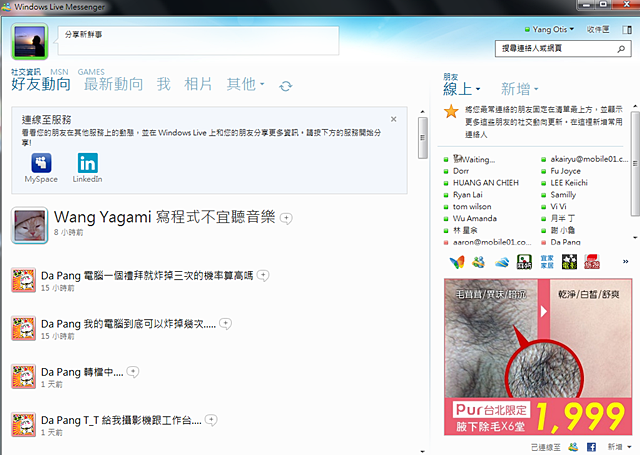Refresh the friends activity feed
The image size is (640, 455).
pos(286,86)
